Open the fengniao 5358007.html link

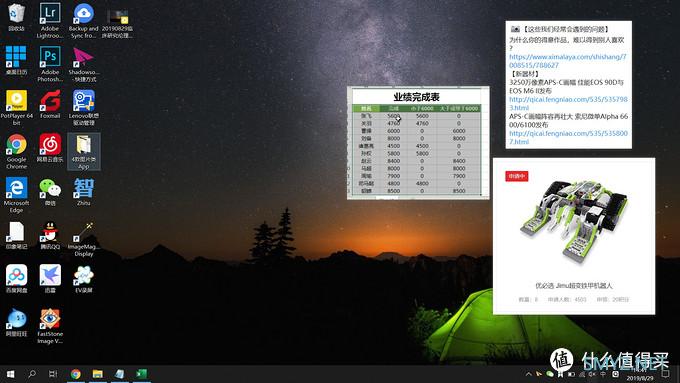tap(568, 137)
